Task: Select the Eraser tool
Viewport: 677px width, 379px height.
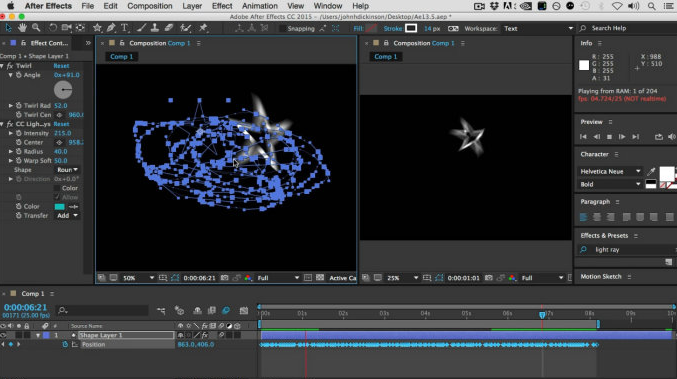Action: point(169,28)
